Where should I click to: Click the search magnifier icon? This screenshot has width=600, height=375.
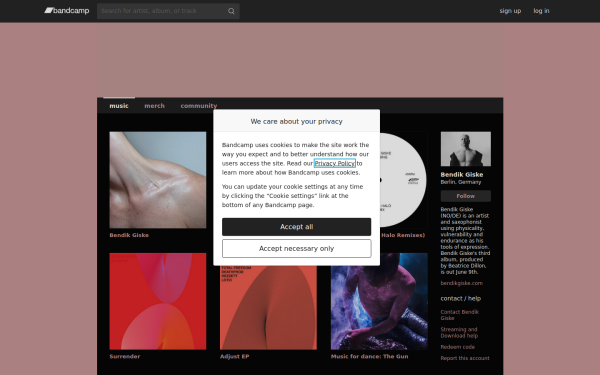coord(231,11)
